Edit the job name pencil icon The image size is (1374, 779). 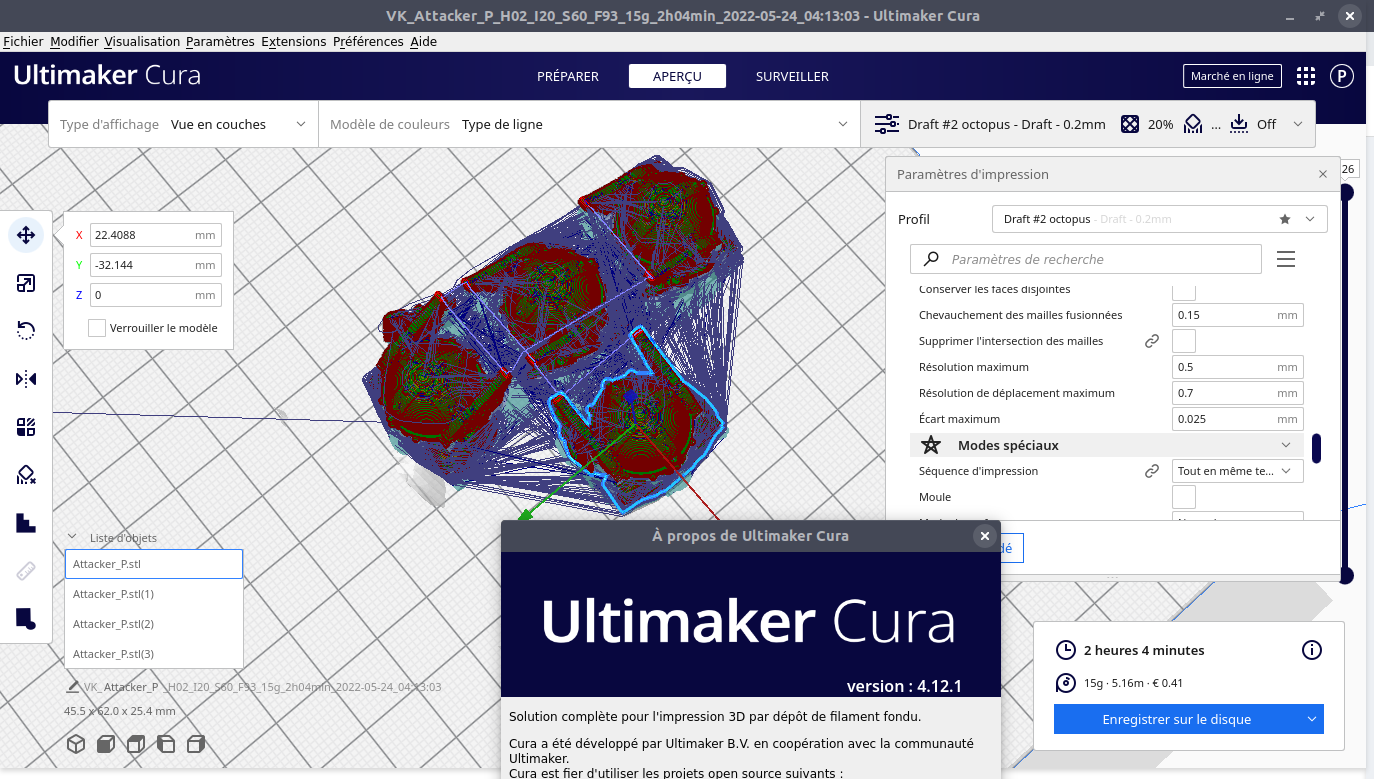[x=72, y=687]
